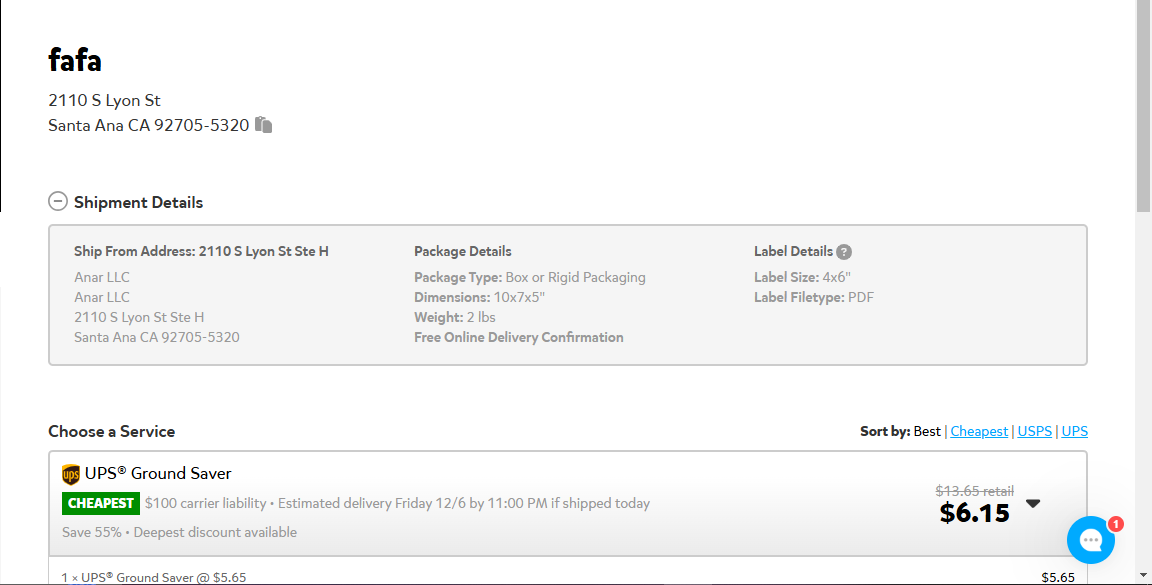Click the red chat notification badge

pyautogui.click(x=1116, y=524)
